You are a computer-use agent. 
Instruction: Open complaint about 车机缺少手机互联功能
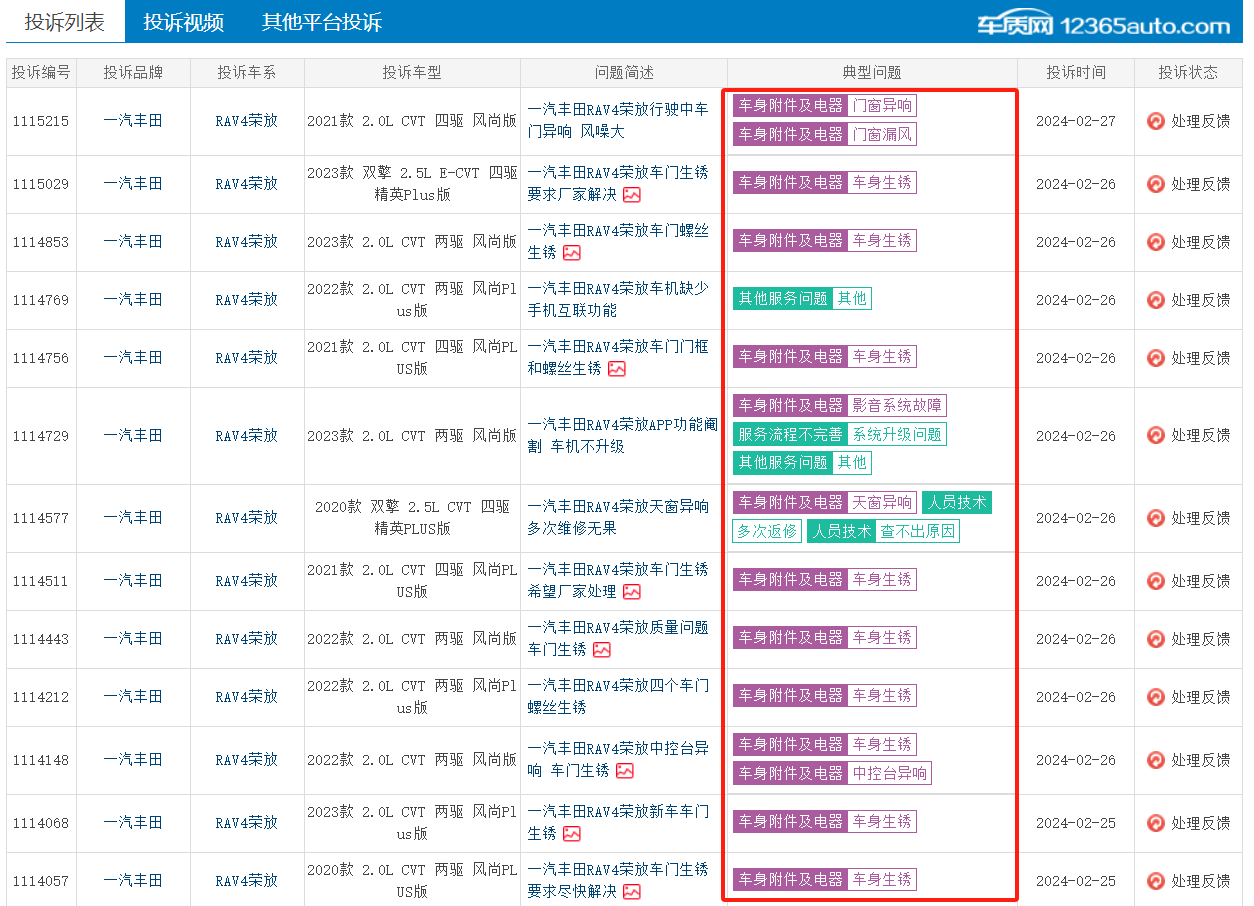[618, 300]
